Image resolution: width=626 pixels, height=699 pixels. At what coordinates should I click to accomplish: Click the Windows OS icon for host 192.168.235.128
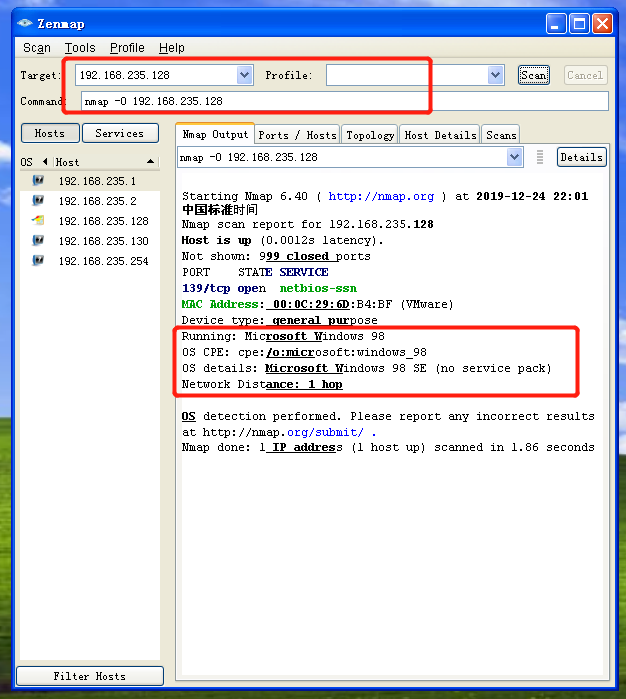click(38, 220)
